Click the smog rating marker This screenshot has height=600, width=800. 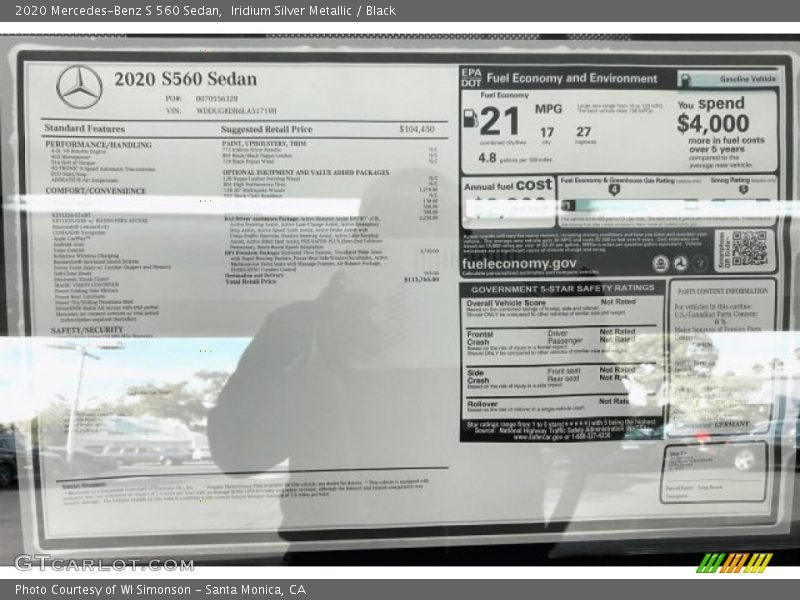(x=743, y=189)
